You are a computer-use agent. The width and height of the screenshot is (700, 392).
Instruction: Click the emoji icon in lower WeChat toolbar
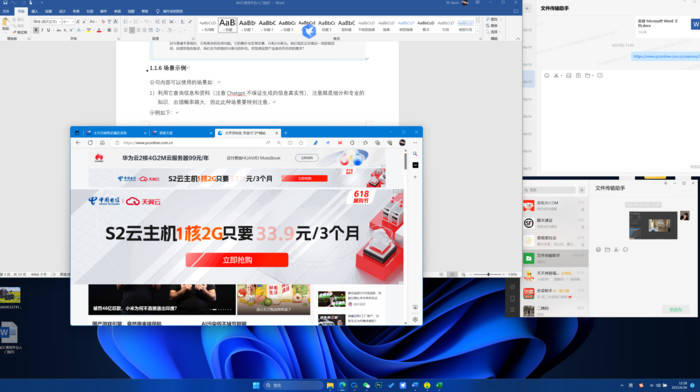(598, 250)
